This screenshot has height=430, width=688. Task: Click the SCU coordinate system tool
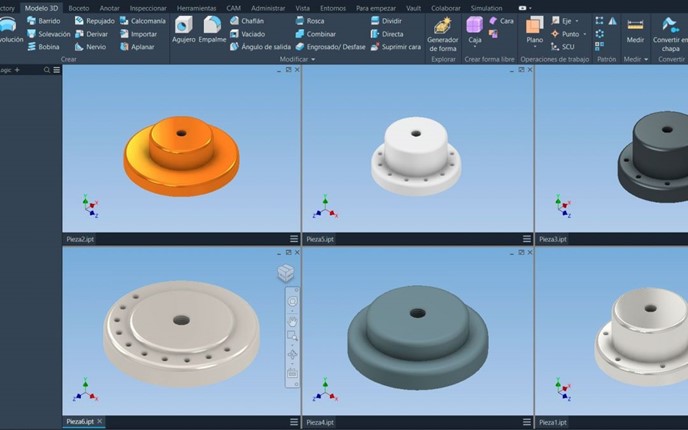563,47
